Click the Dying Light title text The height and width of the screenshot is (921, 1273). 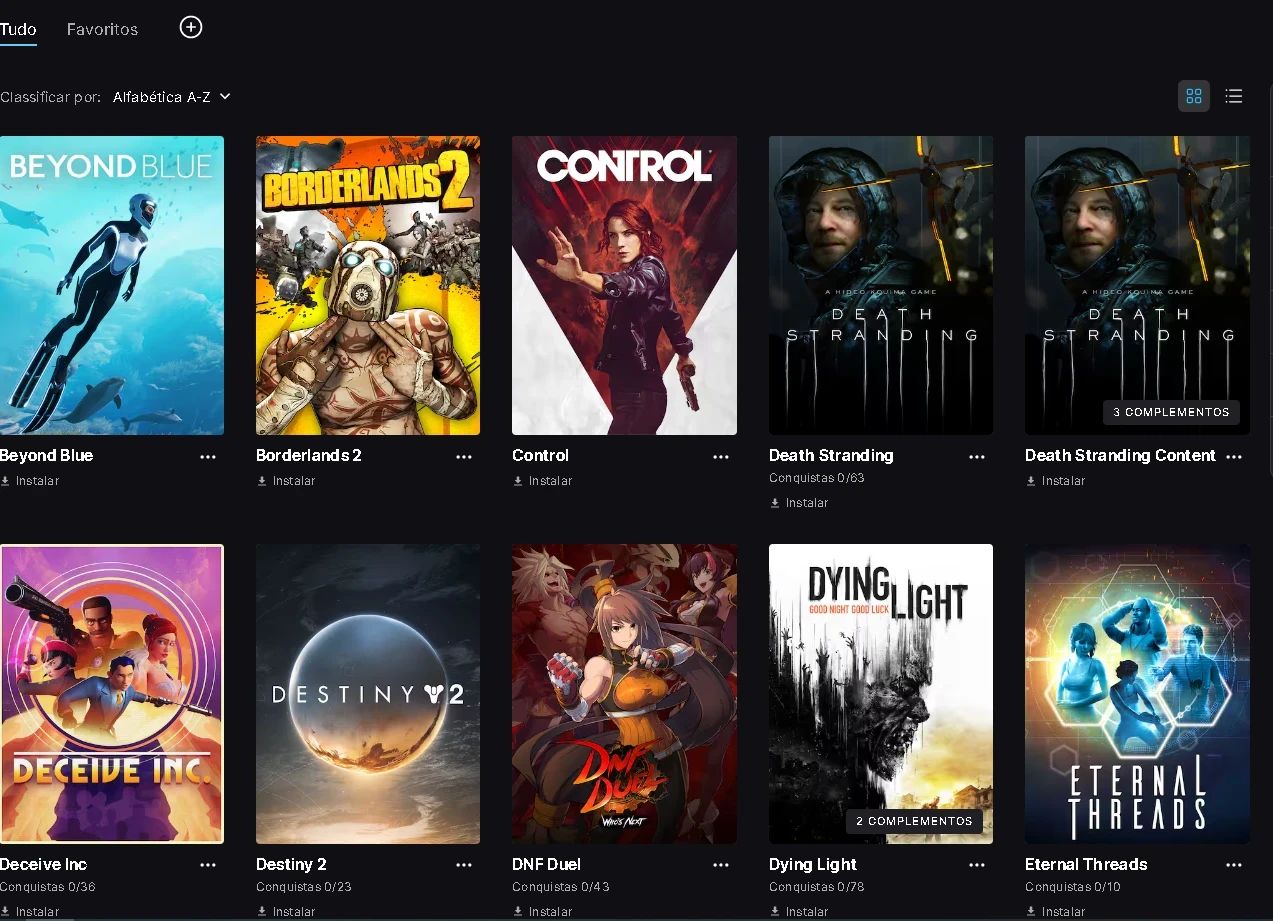click(x=813, y=864)
